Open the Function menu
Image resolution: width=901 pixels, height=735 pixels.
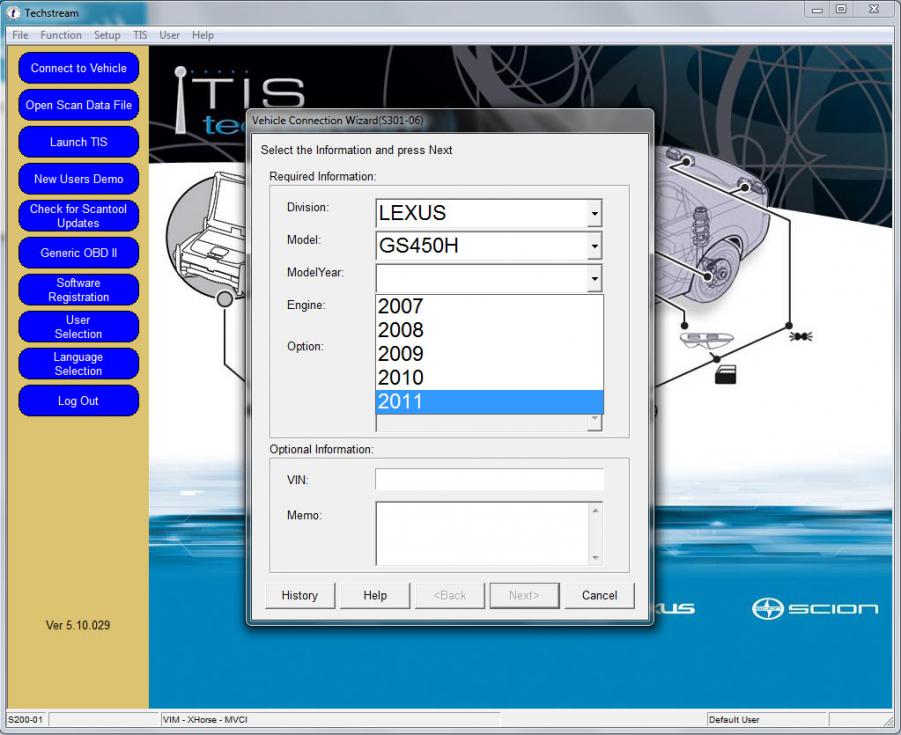point(61,35)
